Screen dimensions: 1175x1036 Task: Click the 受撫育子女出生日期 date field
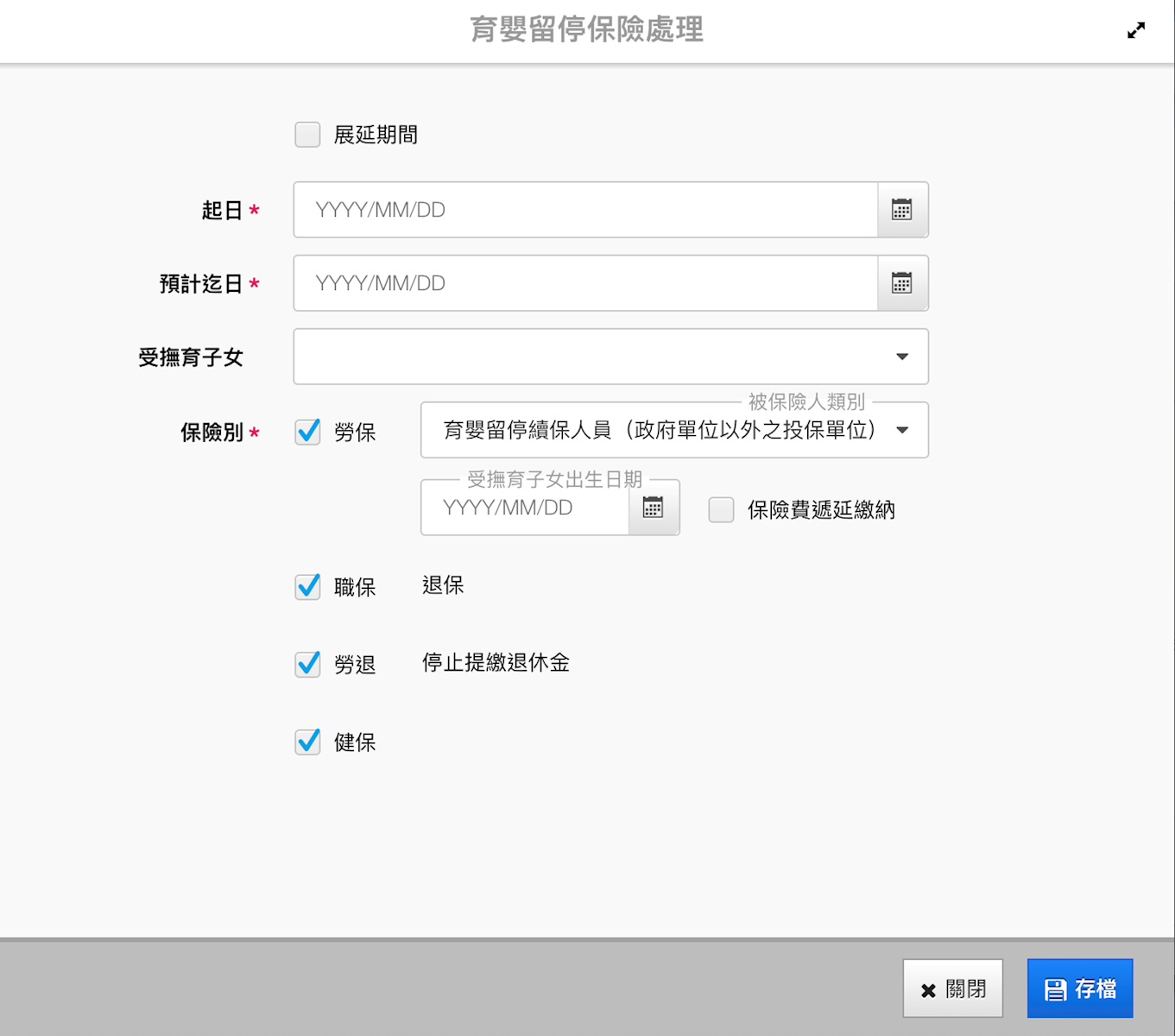tap(525, 508)
